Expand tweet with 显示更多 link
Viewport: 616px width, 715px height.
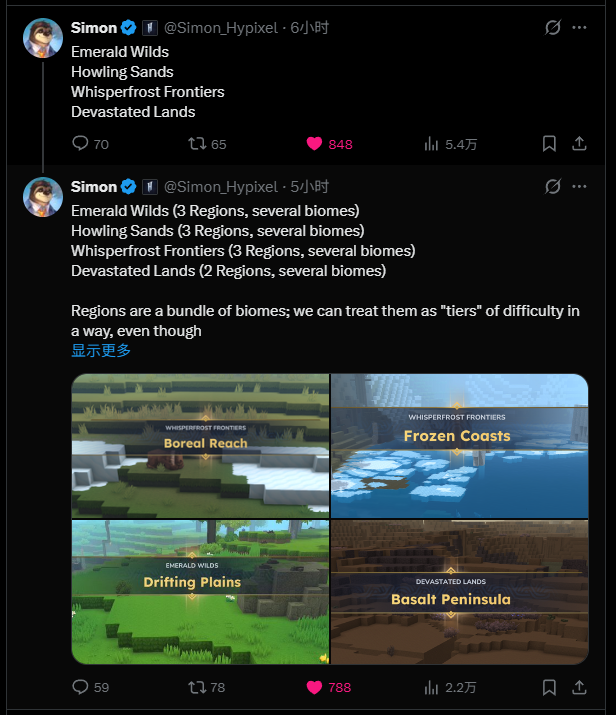tap(101, 351)
